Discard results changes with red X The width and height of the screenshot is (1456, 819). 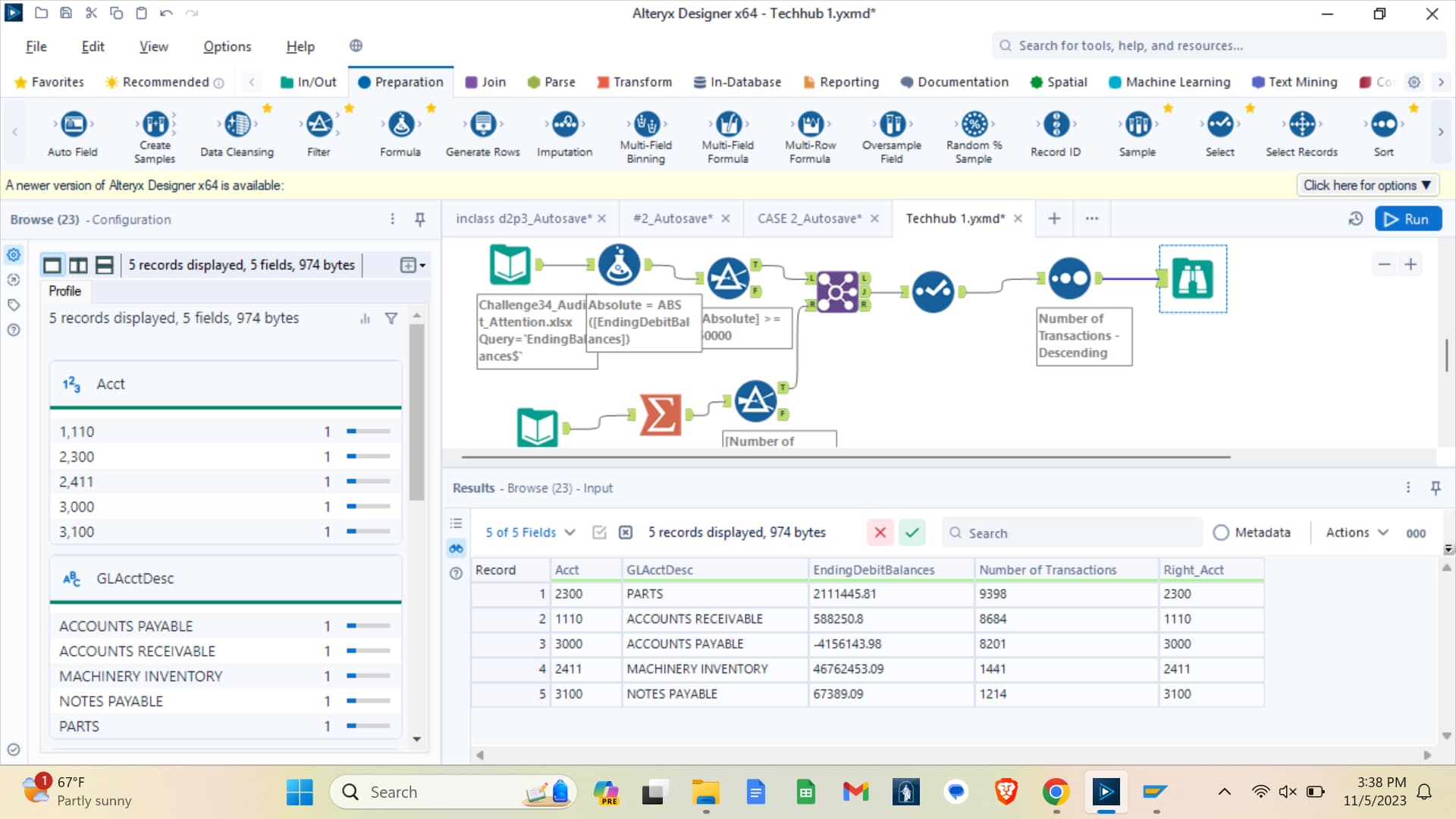(x=880, y=532)
